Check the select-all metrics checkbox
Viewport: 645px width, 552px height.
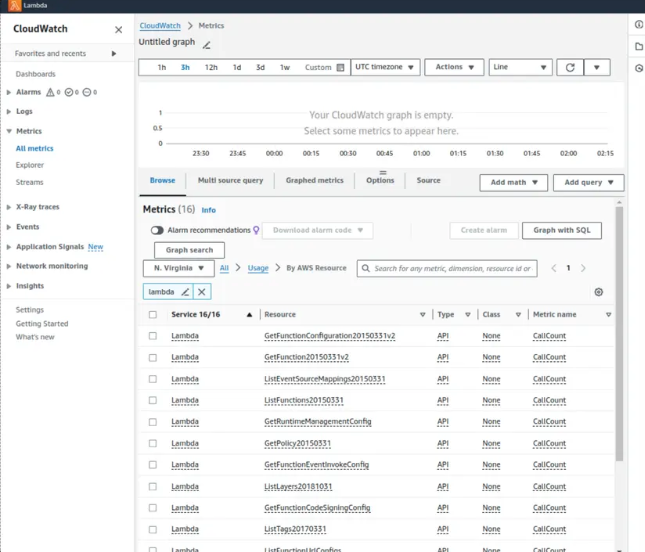[153, 315]
